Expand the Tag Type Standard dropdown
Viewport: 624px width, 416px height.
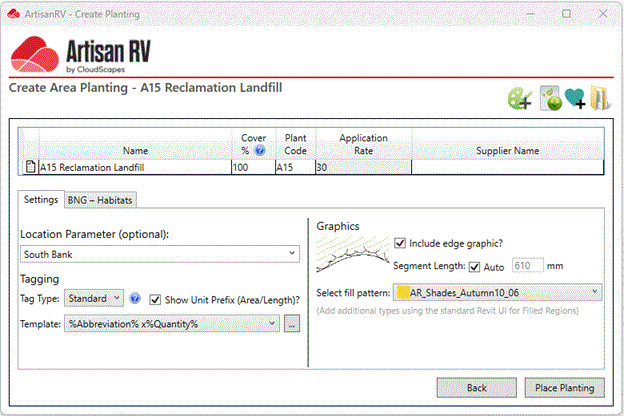coord(94,298)
